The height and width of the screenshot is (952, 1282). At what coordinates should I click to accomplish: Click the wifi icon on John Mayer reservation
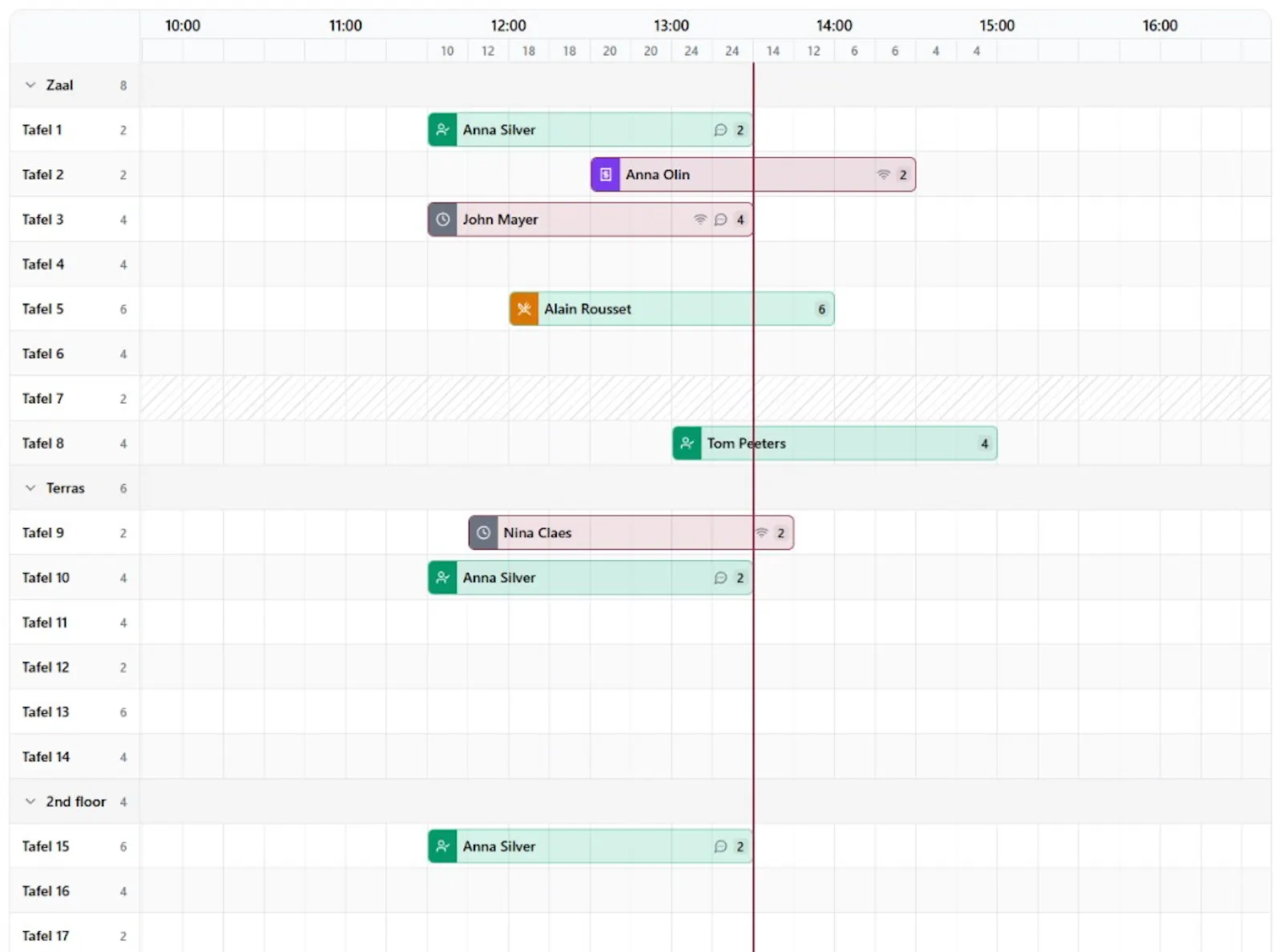pos(699,220)
